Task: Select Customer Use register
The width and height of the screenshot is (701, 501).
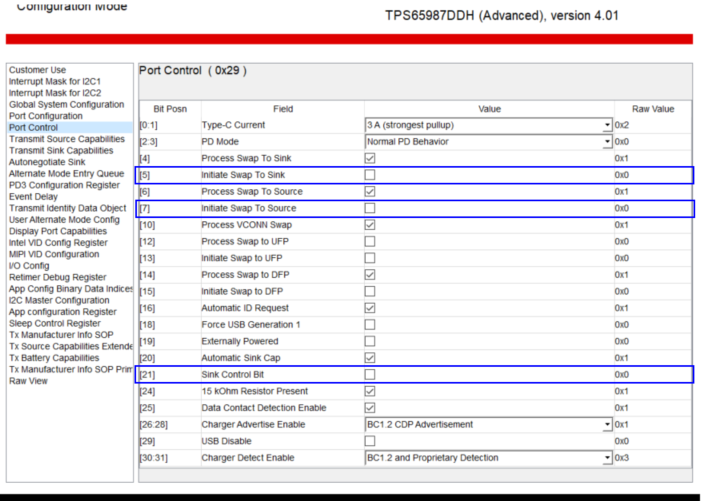Action: coord(38,70)
